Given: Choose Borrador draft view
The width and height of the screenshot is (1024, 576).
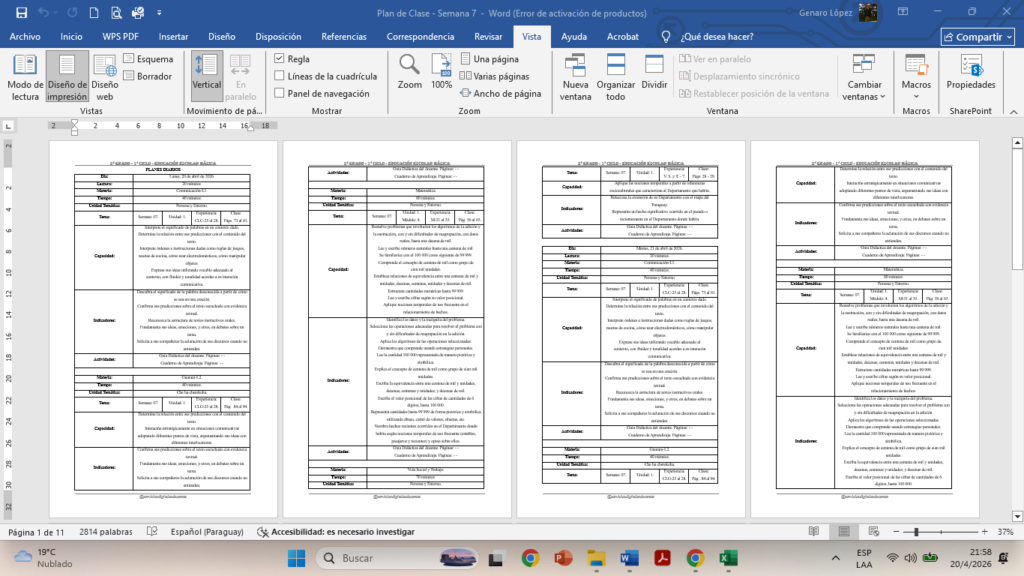Looking at the screenshot, I should pyautogui.click(x=148, y=76).
